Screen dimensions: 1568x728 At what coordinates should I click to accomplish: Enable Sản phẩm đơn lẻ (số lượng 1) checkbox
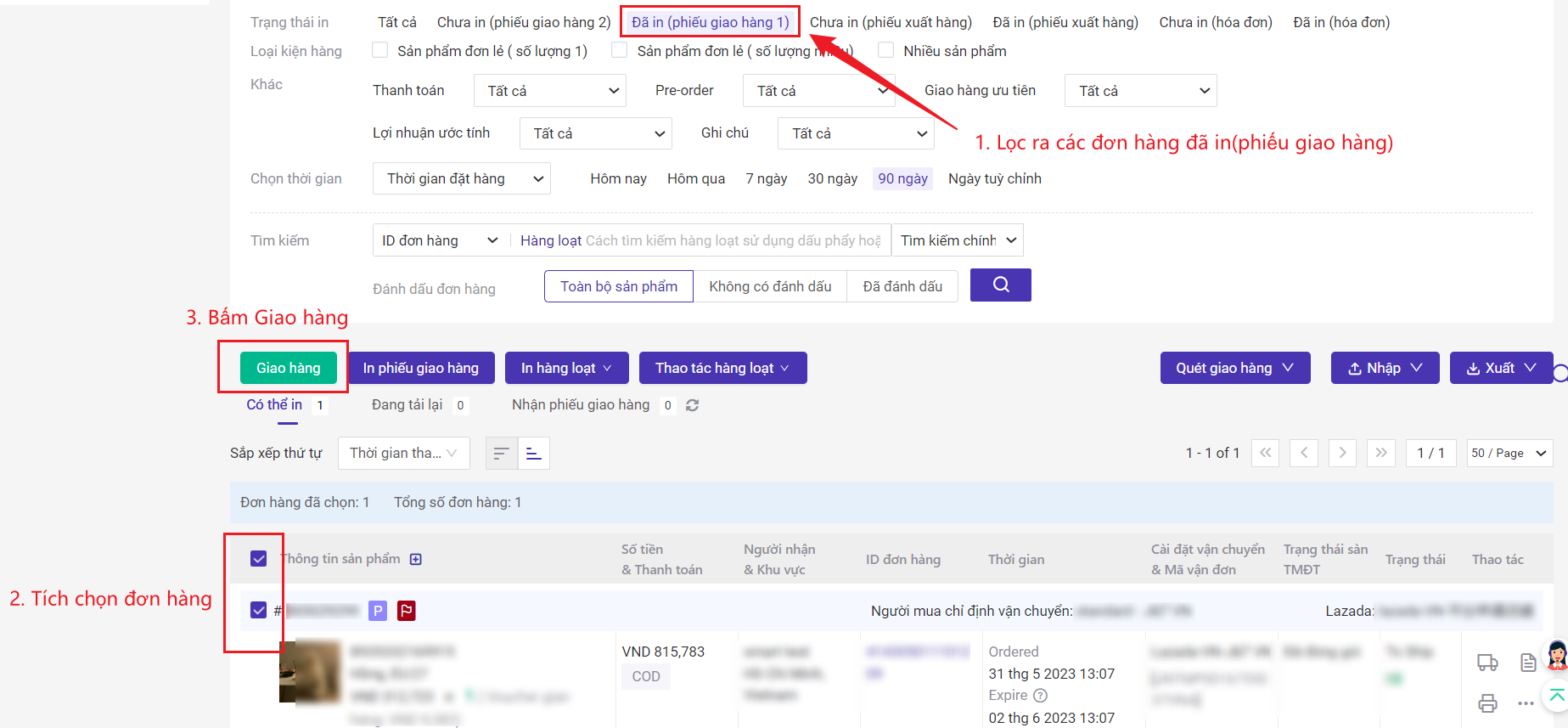pos(380,51)
